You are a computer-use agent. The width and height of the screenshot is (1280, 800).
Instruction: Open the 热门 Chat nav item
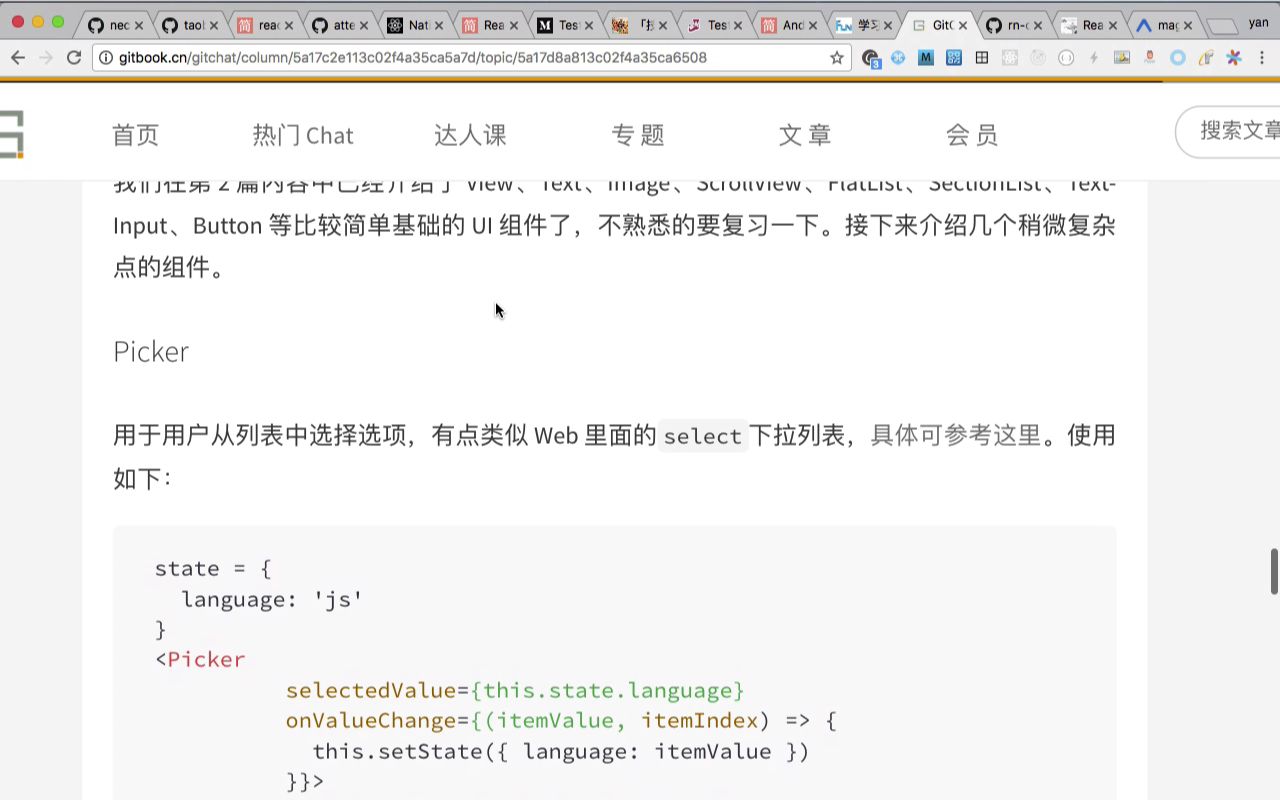coord(303,135)
